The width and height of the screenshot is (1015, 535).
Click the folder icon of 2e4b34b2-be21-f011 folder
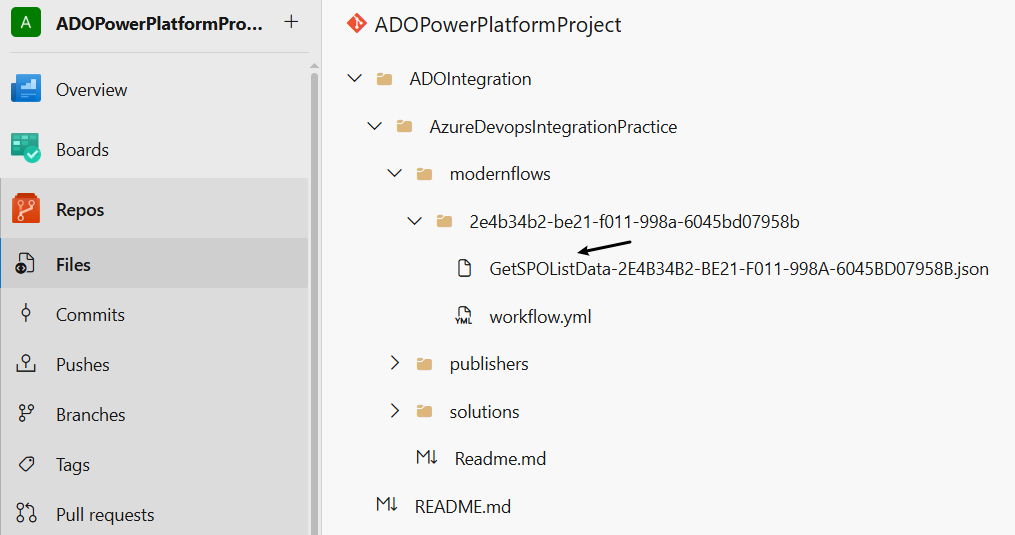click(444, 222)
